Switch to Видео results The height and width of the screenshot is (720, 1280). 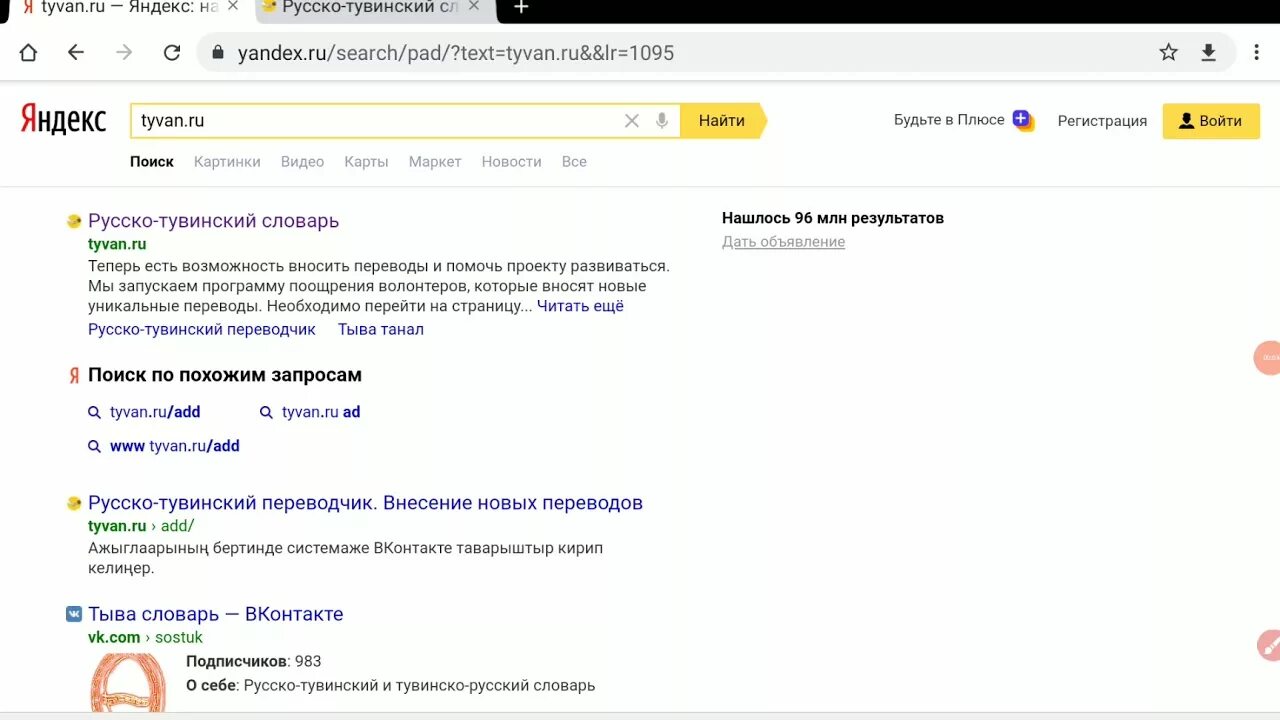click(x=302, y=162)
